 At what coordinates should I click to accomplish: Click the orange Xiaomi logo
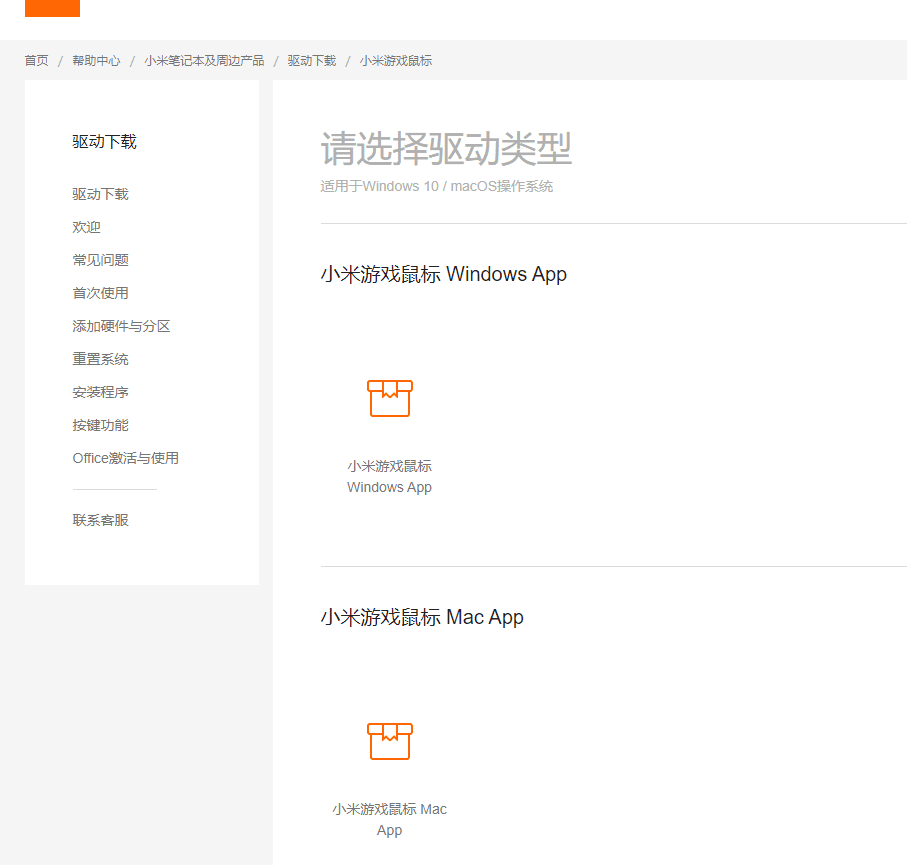coord(52,8)
